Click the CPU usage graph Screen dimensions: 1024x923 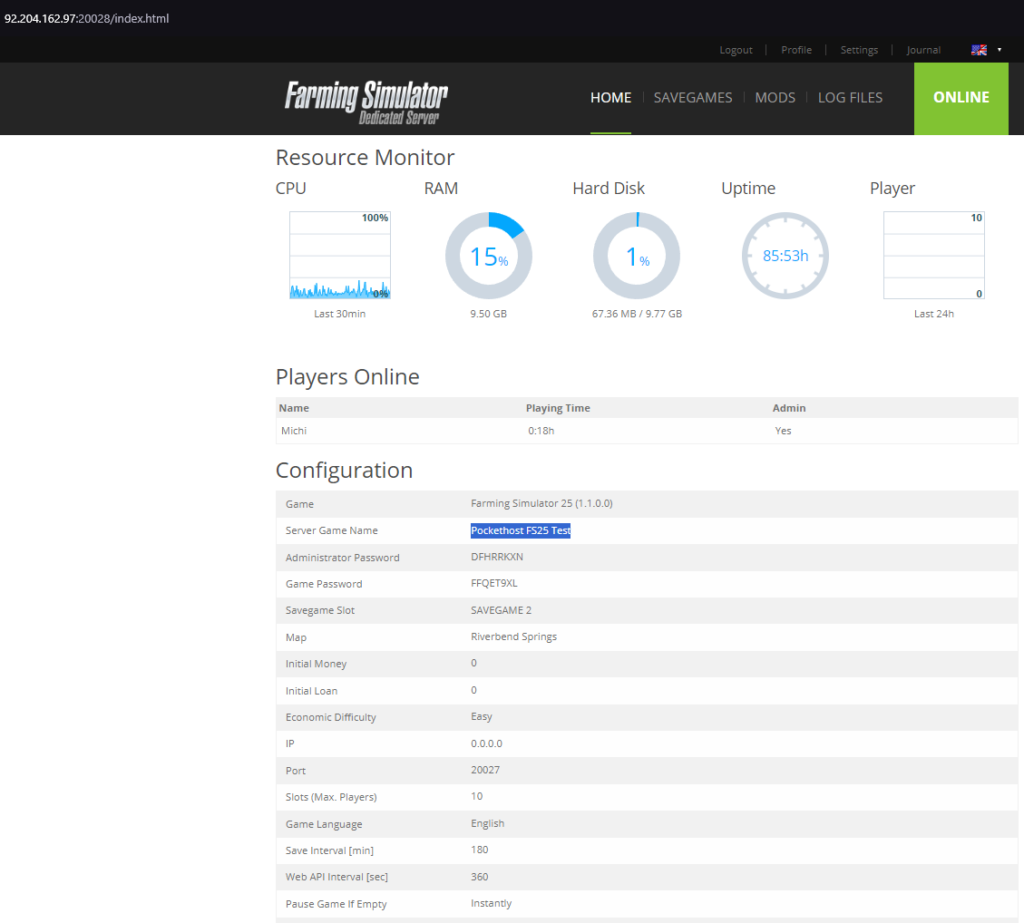340,256
